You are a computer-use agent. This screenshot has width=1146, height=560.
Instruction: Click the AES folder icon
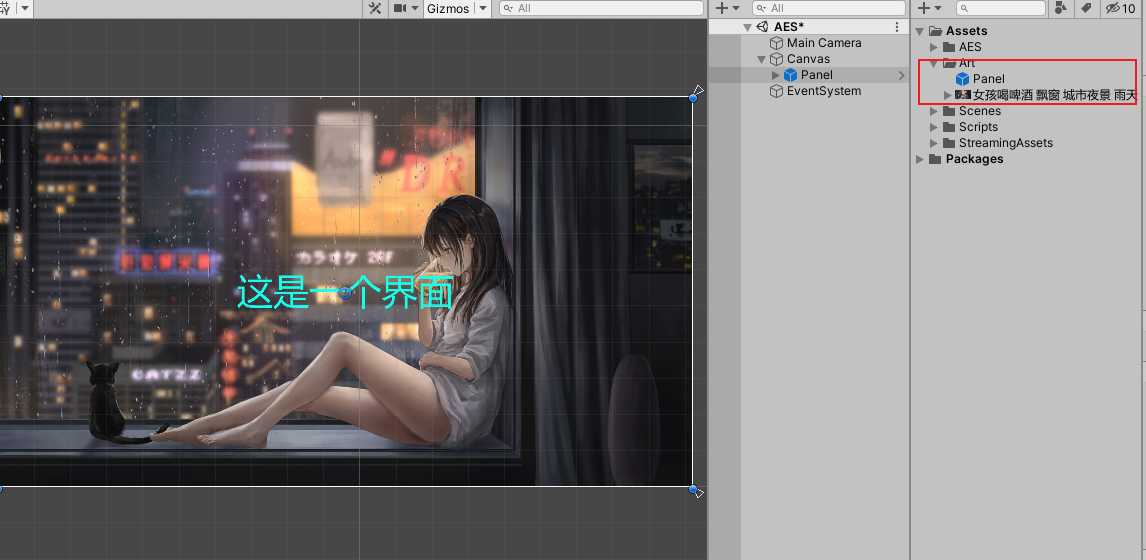click(949, 47)
